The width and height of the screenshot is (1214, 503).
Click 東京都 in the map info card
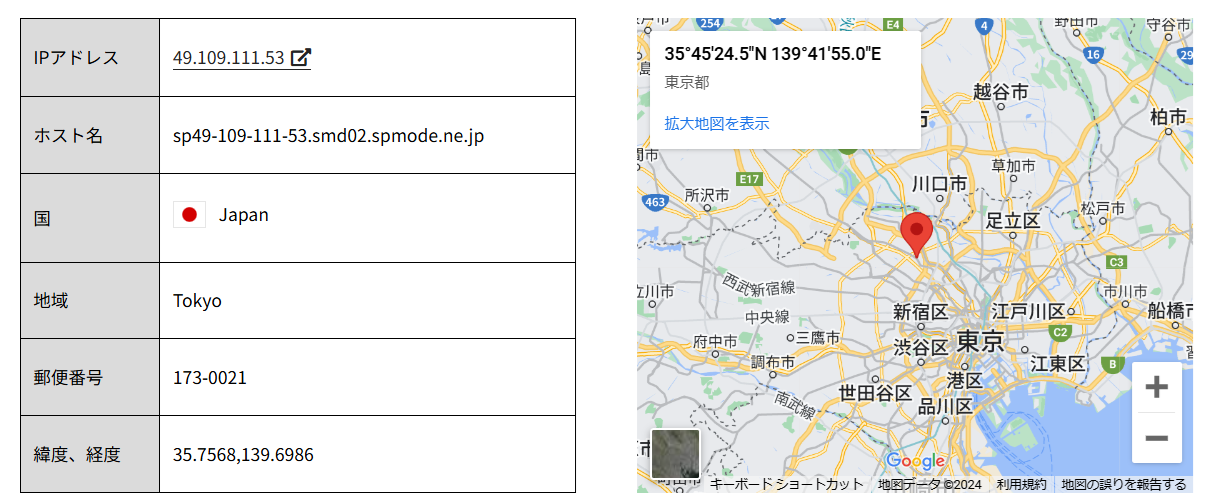point(687,82)
